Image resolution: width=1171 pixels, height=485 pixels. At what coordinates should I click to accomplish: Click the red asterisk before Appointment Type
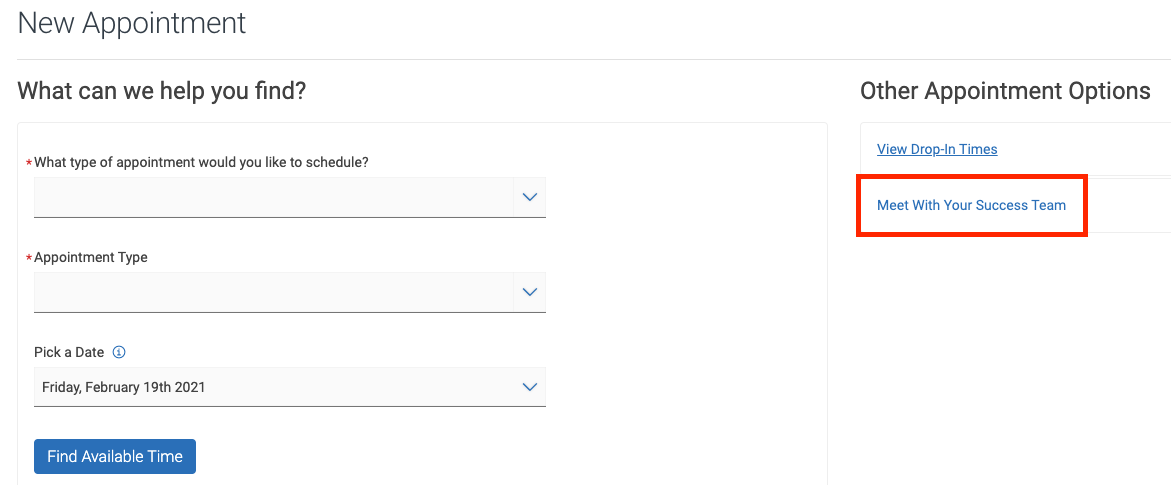[29, 258]
